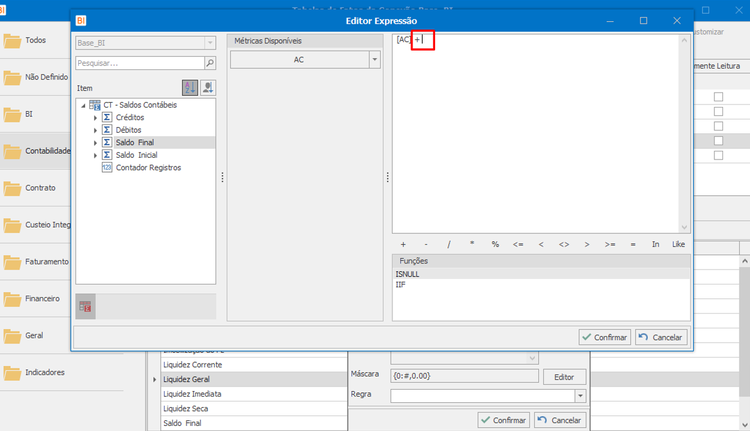
Task: Click the expression editor vertical scrollbar down arrow
Action: pyautogui.click(x=684, y=227)
